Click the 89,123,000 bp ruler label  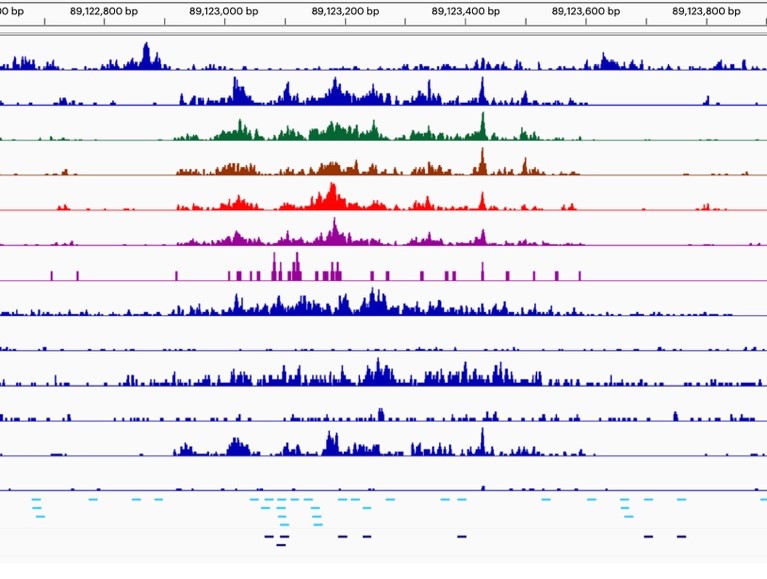[x=224, y=11]
